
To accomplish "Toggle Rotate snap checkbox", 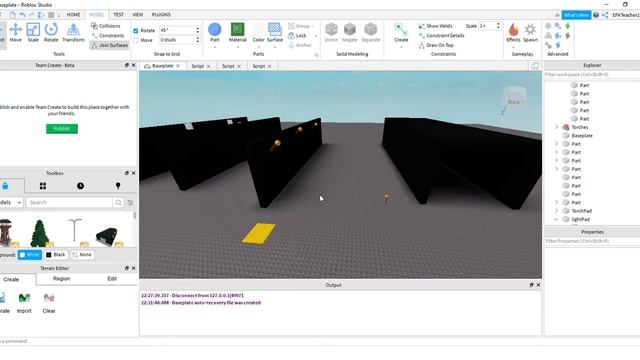I will tap(136, 31).
